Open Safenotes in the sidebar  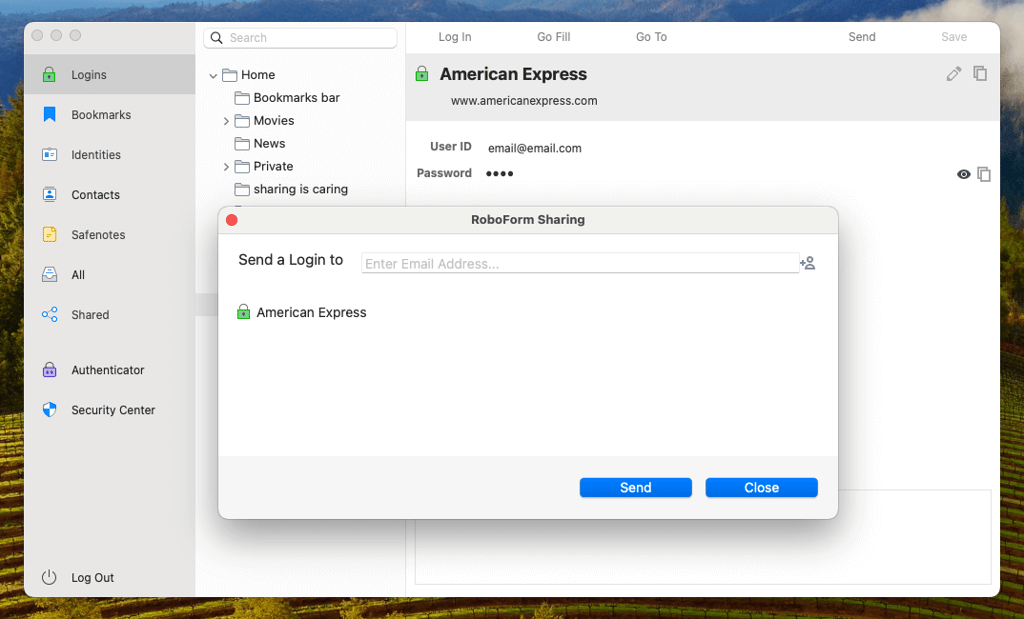click(x=110, y=234)
